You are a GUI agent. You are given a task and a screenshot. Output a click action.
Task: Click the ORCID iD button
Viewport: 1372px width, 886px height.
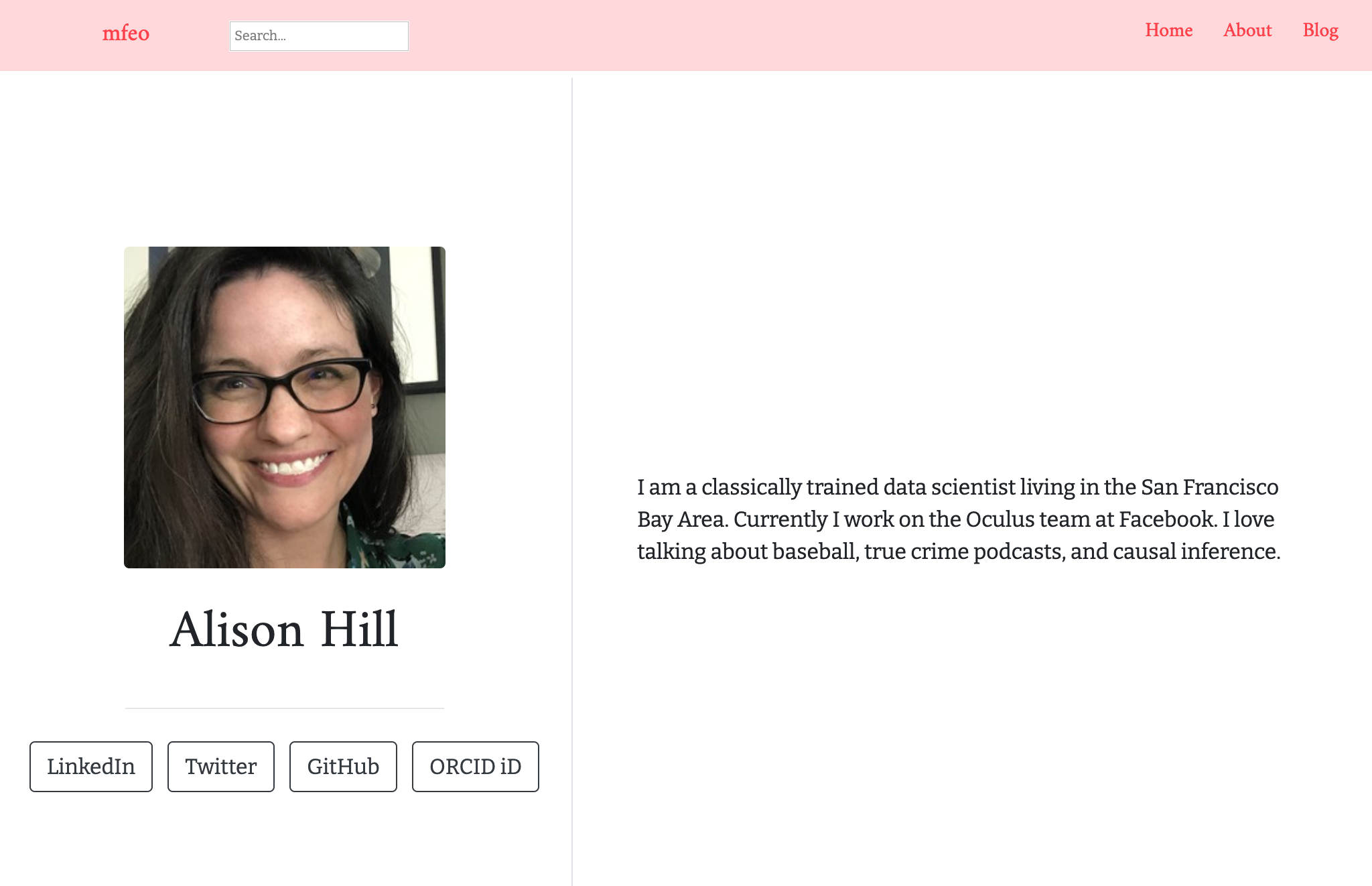tap(476, 767)
